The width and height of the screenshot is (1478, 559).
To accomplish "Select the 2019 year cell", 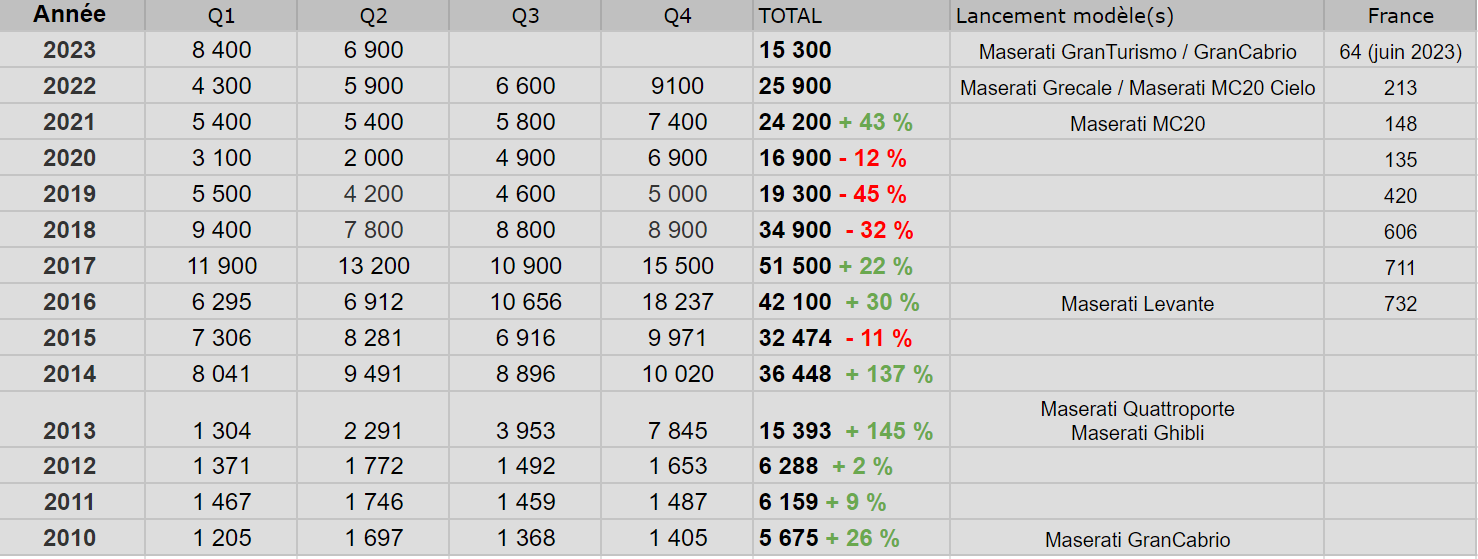I will 72,194.
